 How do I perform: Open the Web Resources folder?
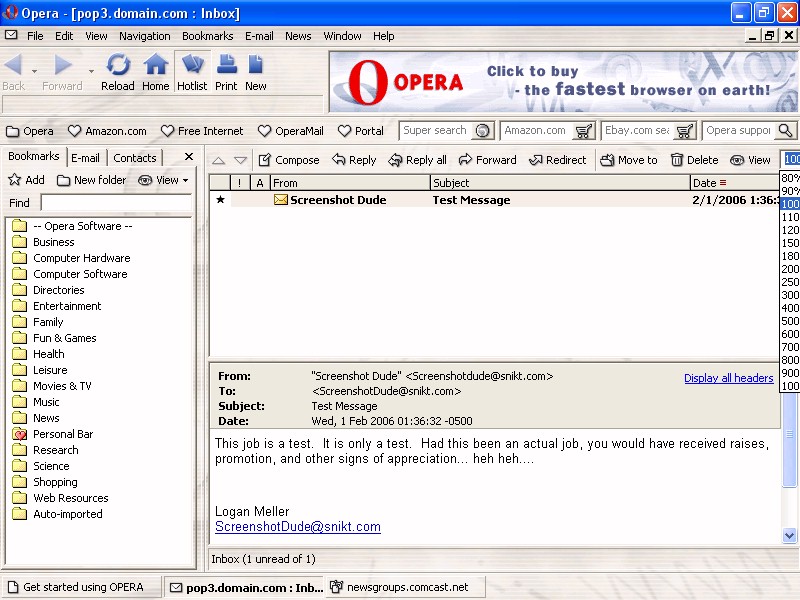click(60, 498)
